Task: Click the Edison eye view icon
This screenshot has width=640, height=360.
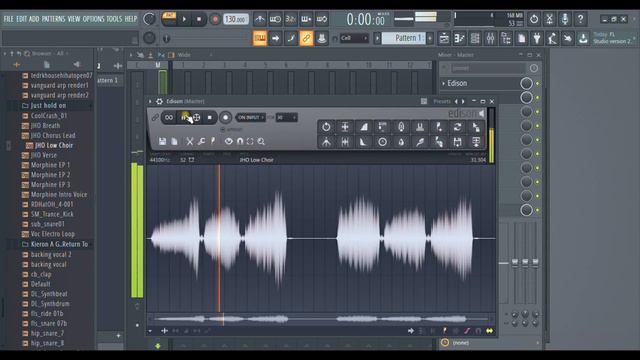Action: tap(229, 141)
